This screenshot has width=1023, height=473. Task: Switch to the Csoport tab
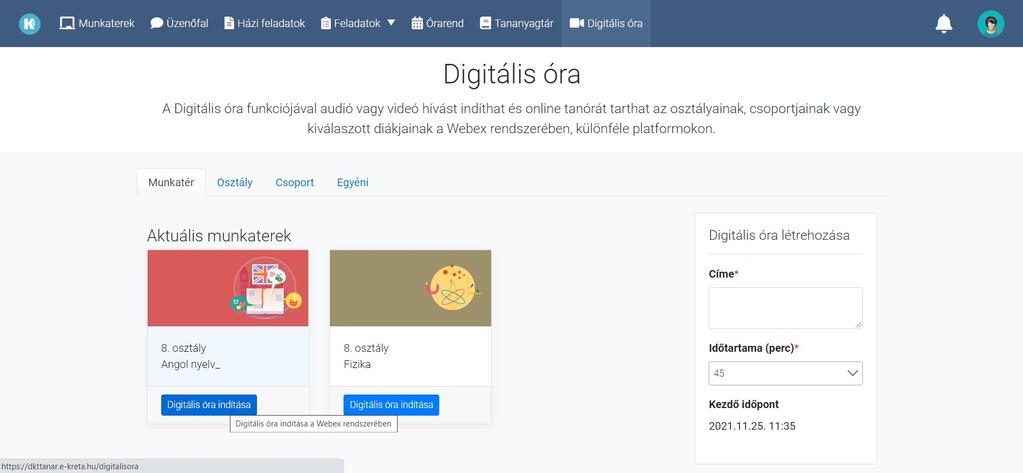tap(295, 183)
